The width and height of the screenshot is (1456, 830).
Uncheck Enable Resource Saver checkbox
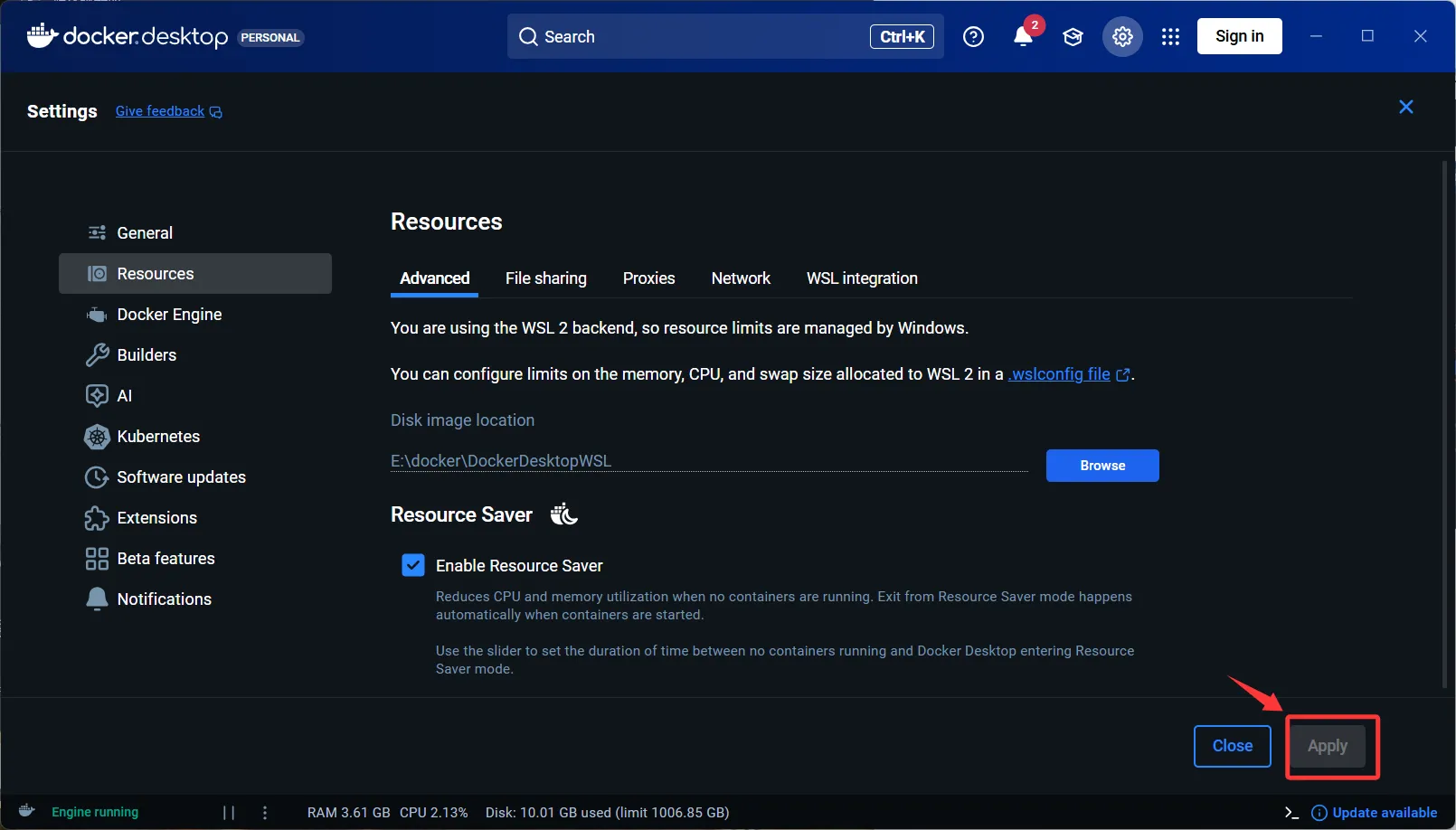(x=413, y=565)
